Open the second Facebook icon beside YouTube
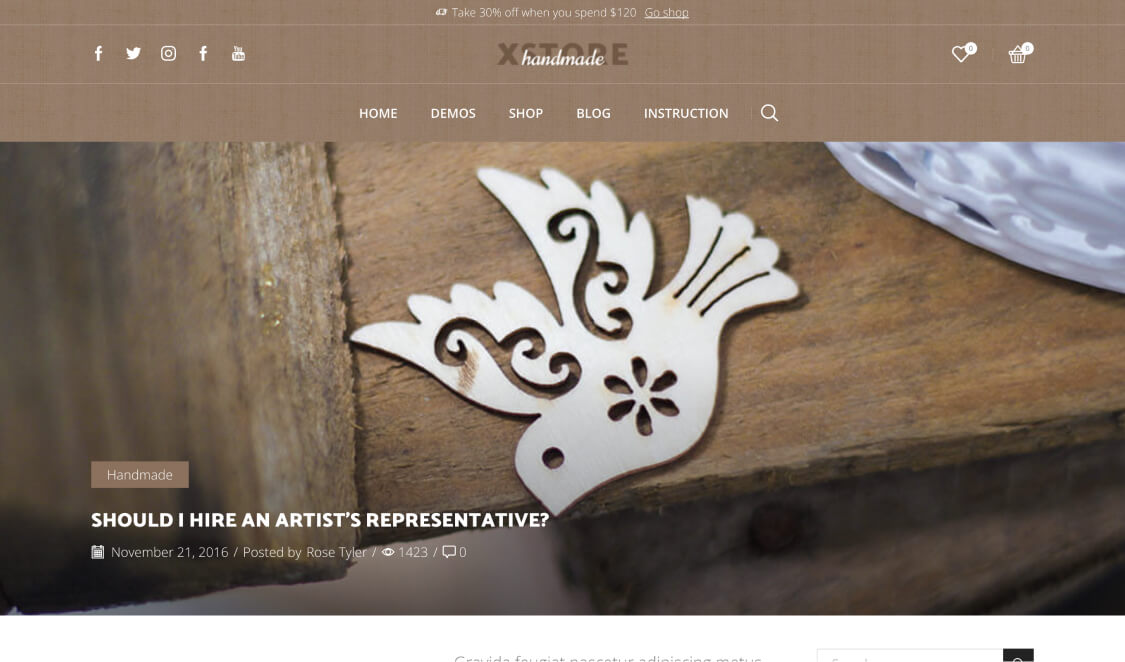The height and width of the screenshot is (662, 1125). click(204, 54)
